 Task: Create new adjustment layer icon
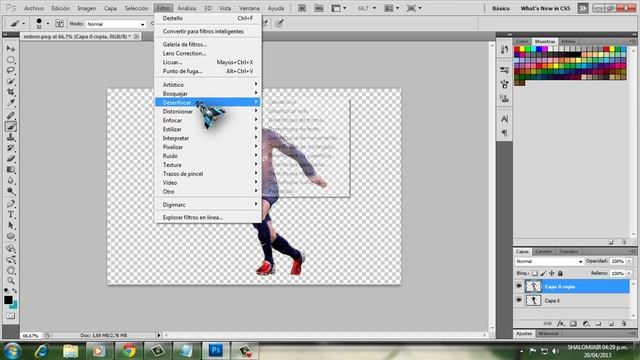[586, 324]
